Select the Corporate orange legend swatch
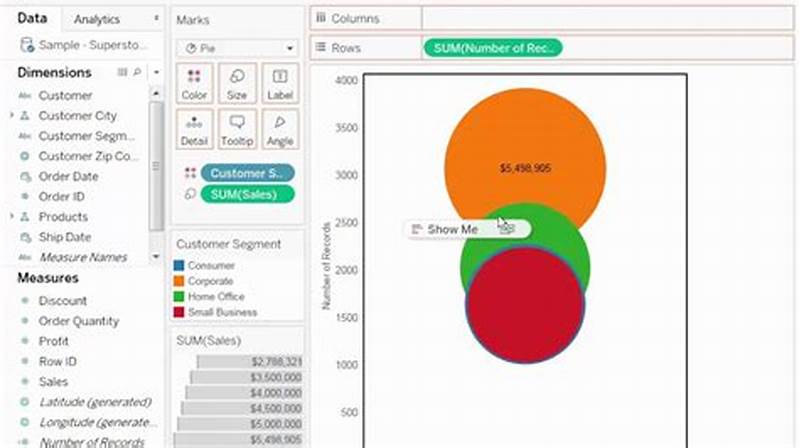The width and height of the screenshot is (800, 448). (179, 281)
